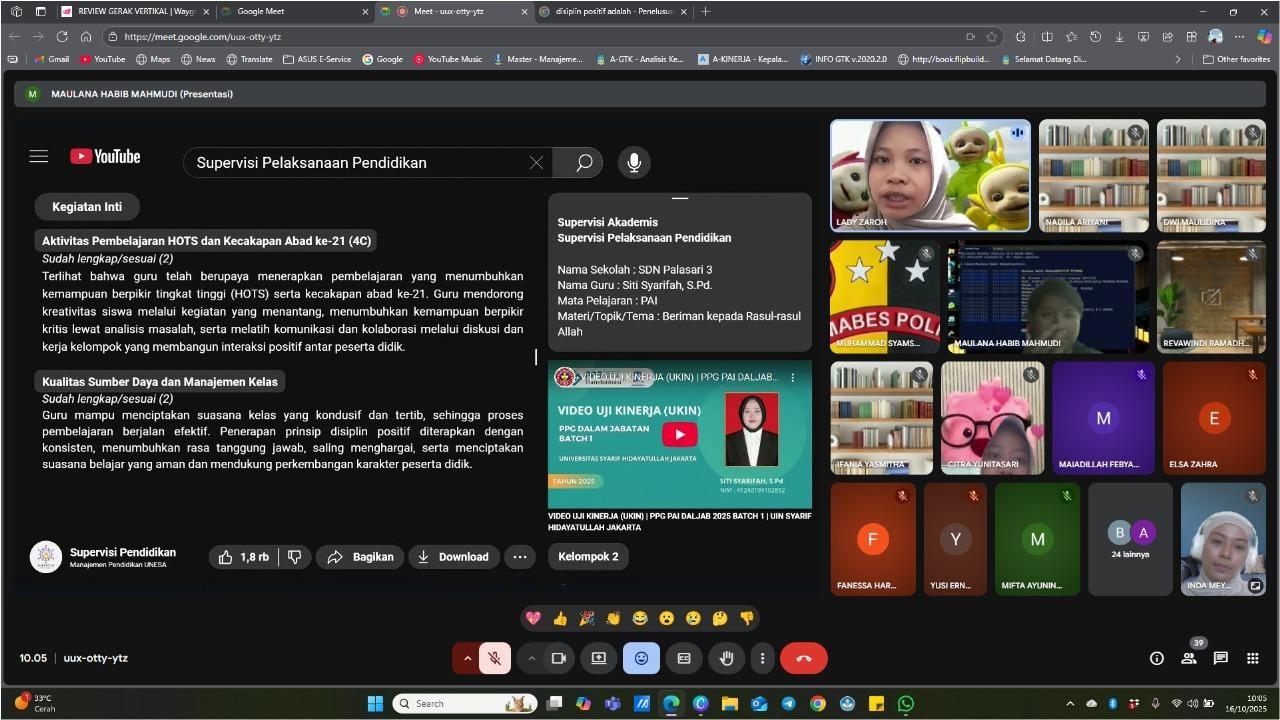
Task: Expand audio settings arrow beside microphone
Action: pos(467,658)
